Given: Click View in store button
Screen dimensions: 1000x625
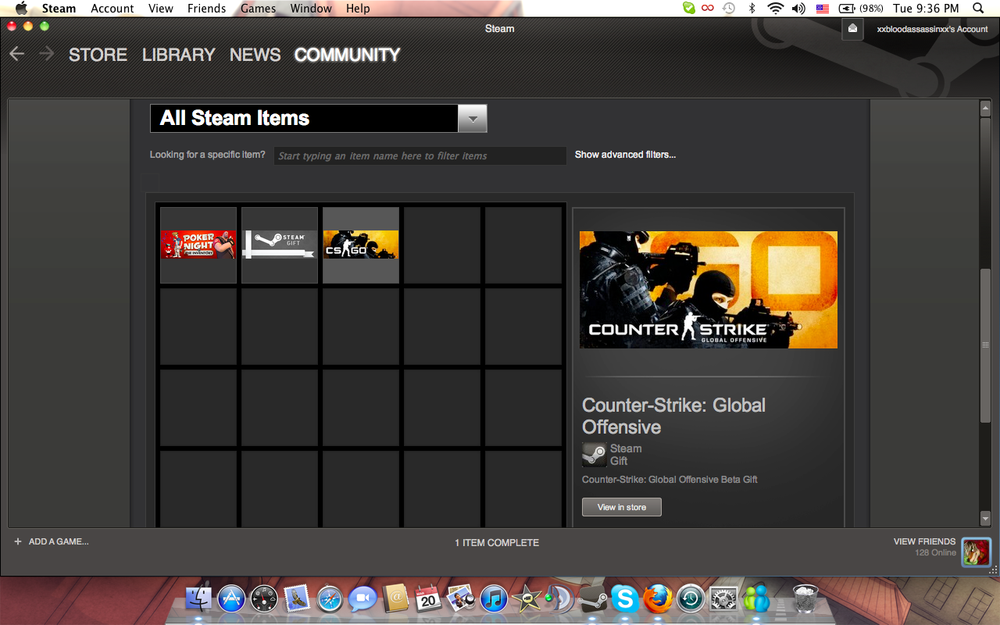Looking at the screenshot, I should click(x=622, y=507).
